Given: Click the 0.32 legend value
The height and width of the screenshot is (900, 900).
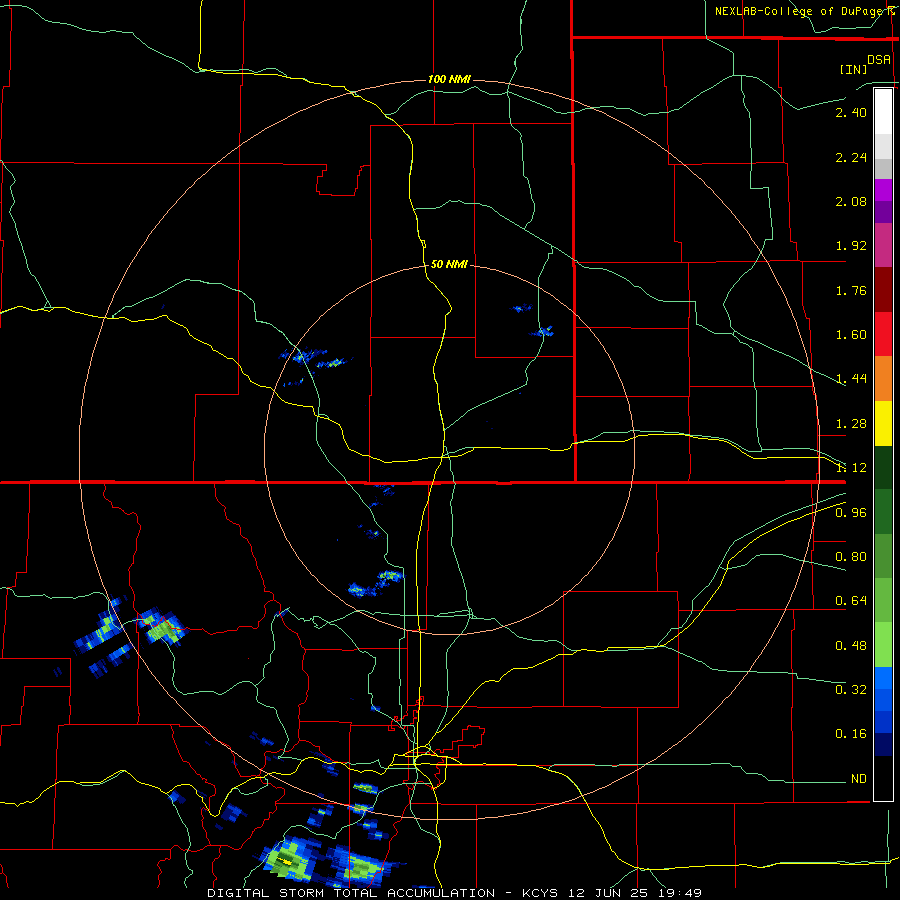Looking at the screenshot, I should tap(851, 689).
